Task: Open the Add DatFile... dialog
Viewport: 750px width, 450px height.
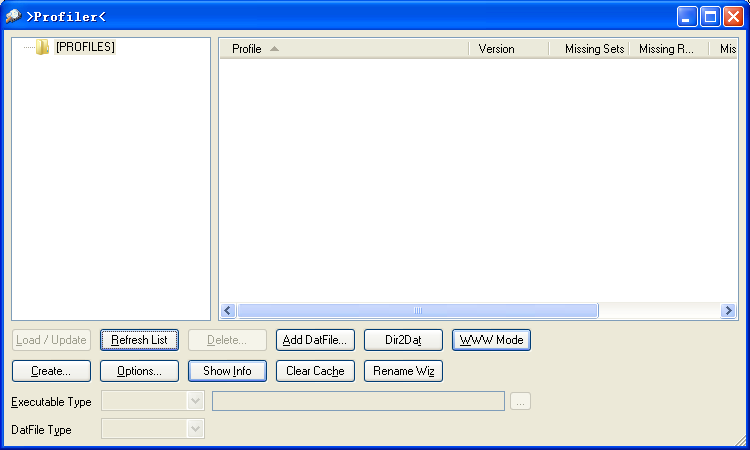Action: (x=315, y=340)
